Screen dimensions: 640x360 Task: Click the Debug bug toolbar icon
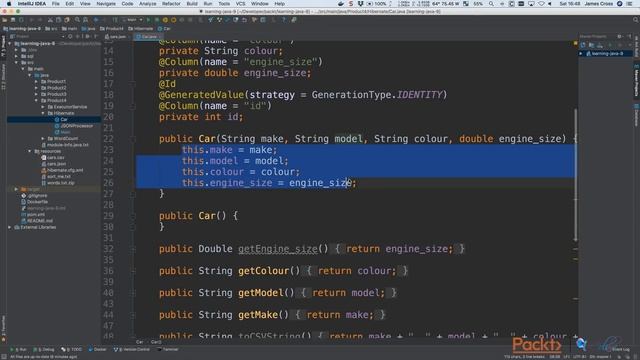pyautogui.click(x=157, y=20)
